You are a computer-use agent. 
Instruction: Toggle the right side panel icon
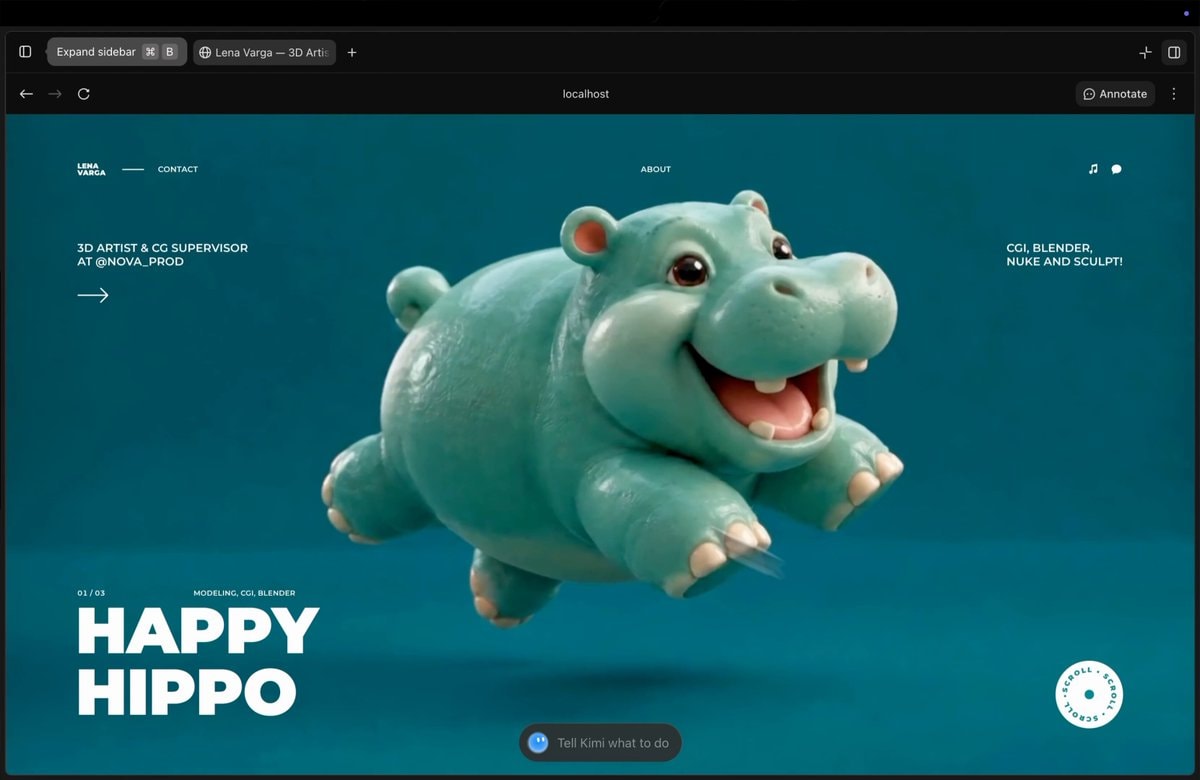click(x=1175, y=52)
